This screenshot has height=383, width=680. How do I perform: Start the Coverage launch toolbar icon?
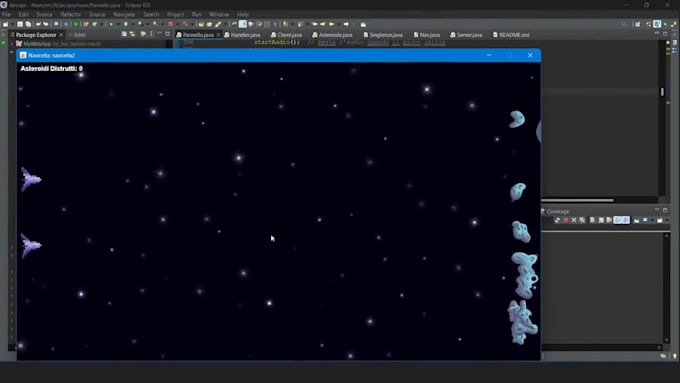tap(141, 24)
